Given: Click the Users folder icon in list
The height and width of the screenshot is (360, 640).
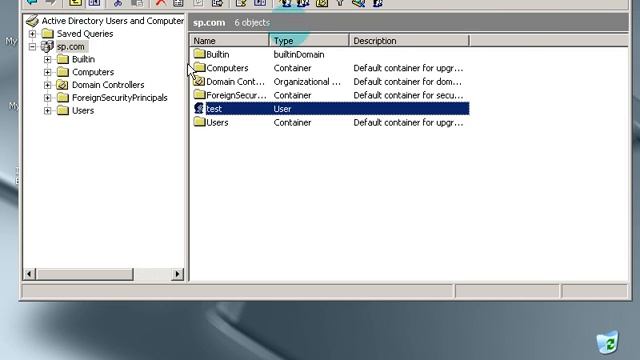Looking at the screenshot, I should coord(199,122).
